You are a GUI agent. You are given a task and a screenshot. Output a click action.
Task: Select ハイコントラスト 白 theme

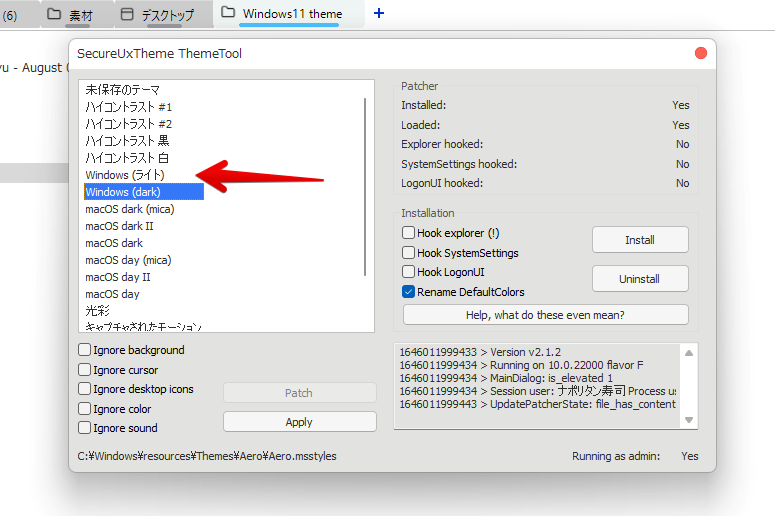point(127,158)
